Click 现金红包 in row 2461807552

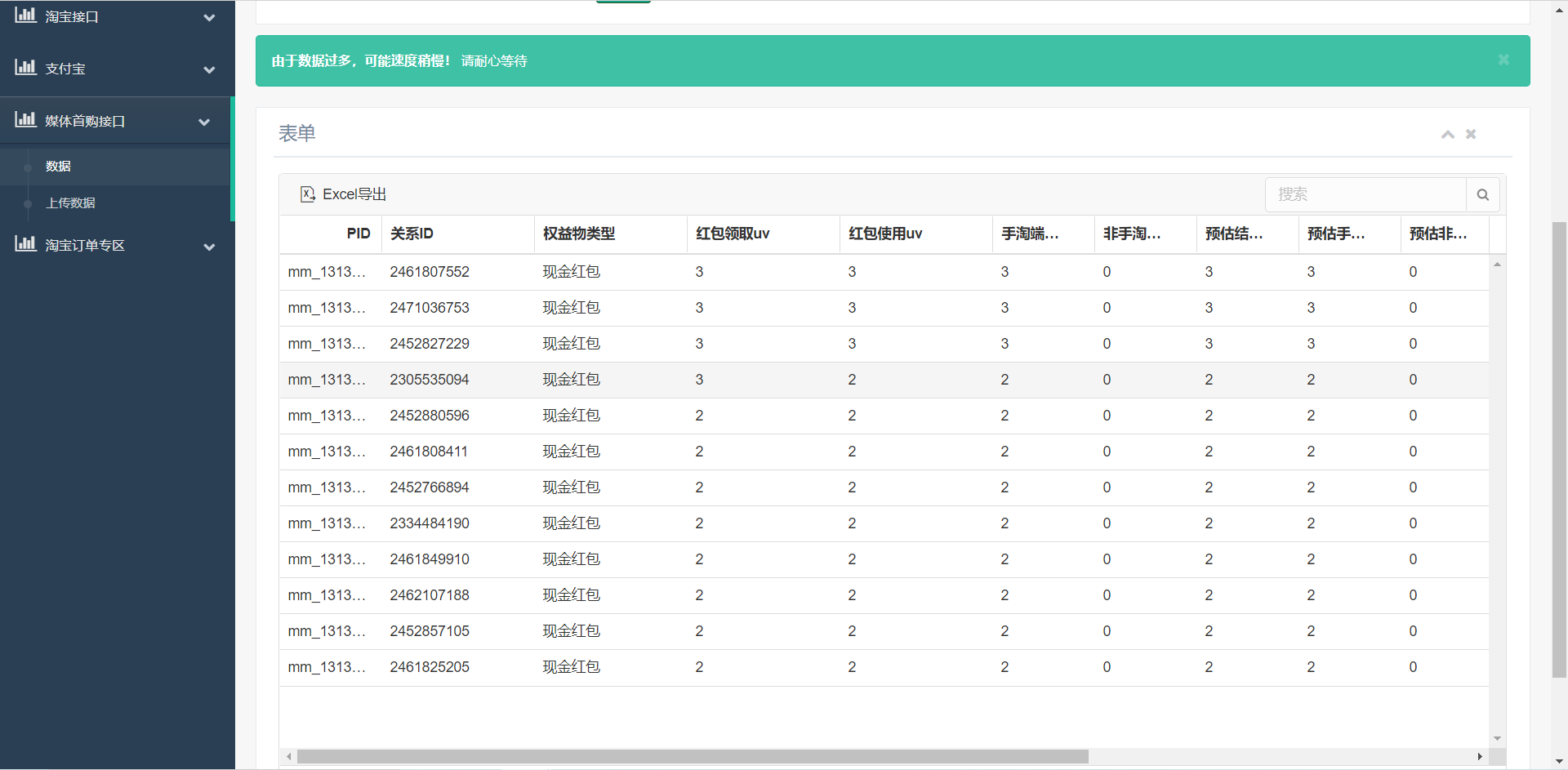[x=572, y=272]
